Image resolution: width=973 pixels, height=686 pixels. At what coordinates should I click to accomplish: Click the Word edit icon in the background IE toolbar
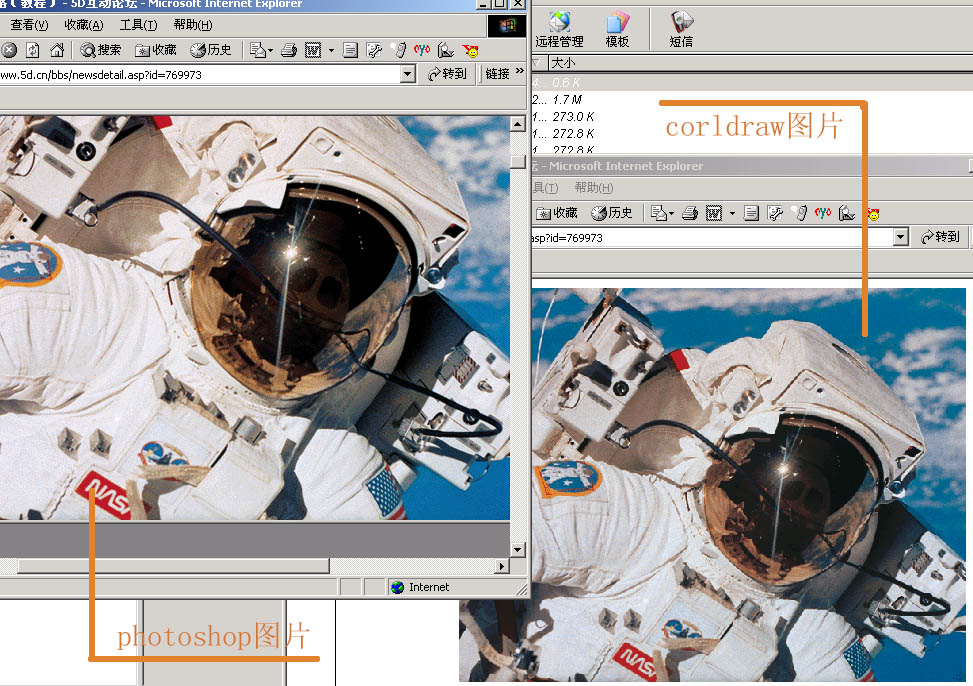point(714,214)
